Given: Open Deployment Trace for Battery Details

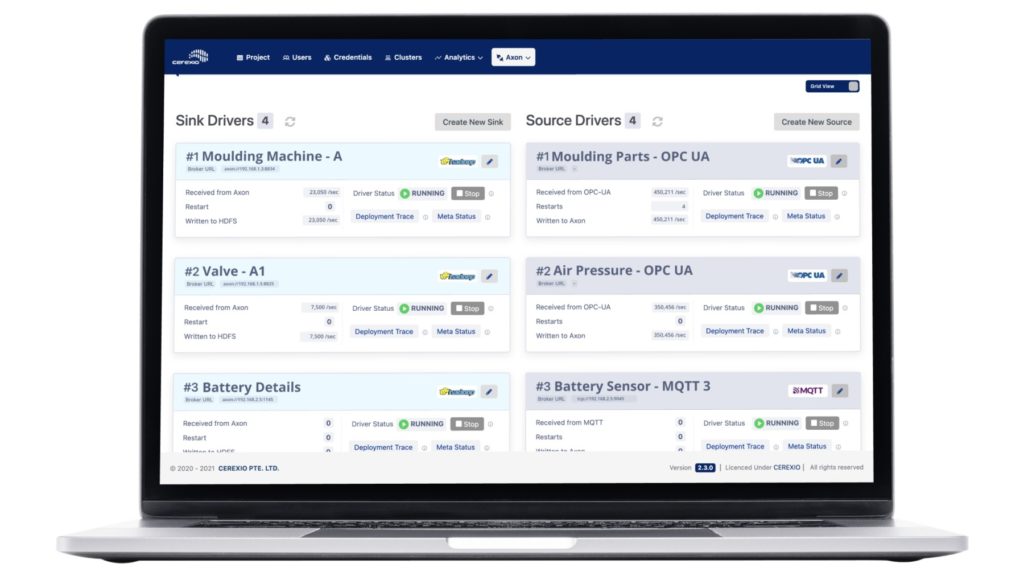Looking at the screenshot, I should click(x=383, y=447).
